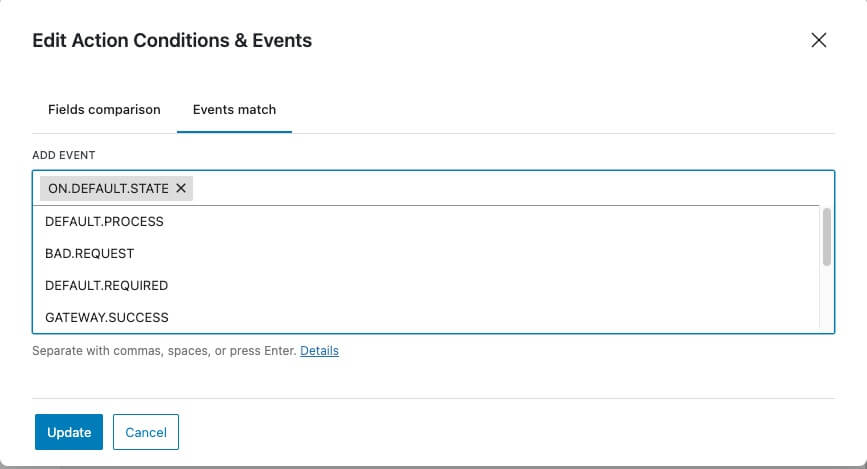
Task: Click the ADD EVENT field label
Action: [63, 156]
